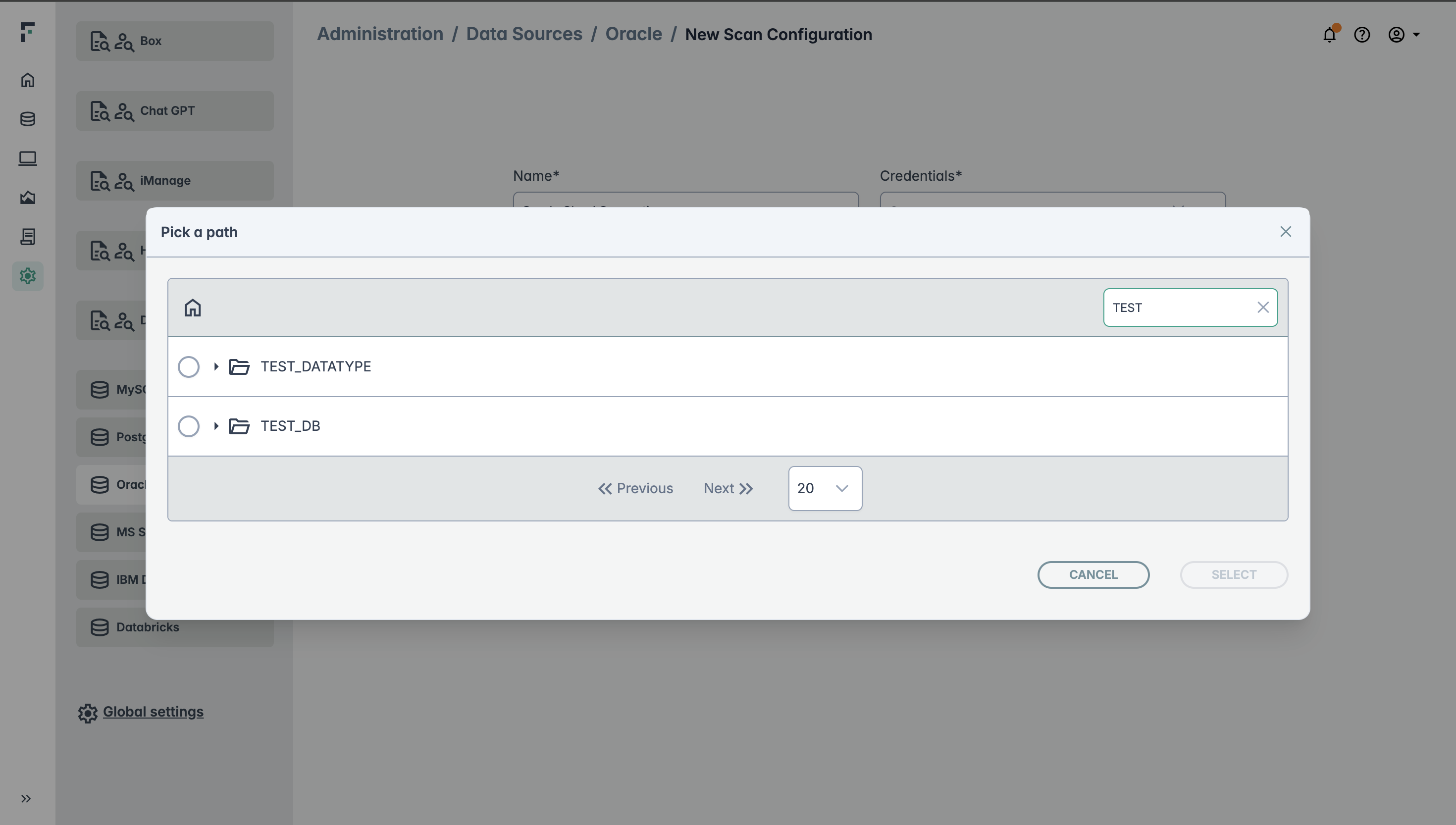Open the Administration gear in the sidebar
The height and width of the screenshot is (825, 1456).
pyautogui.click(x=28, y=276)
